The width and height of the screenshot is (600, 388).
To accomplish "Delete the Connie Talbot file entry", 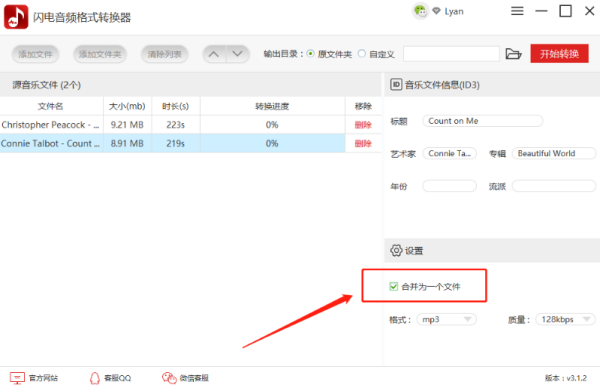I will coord(363,143).
